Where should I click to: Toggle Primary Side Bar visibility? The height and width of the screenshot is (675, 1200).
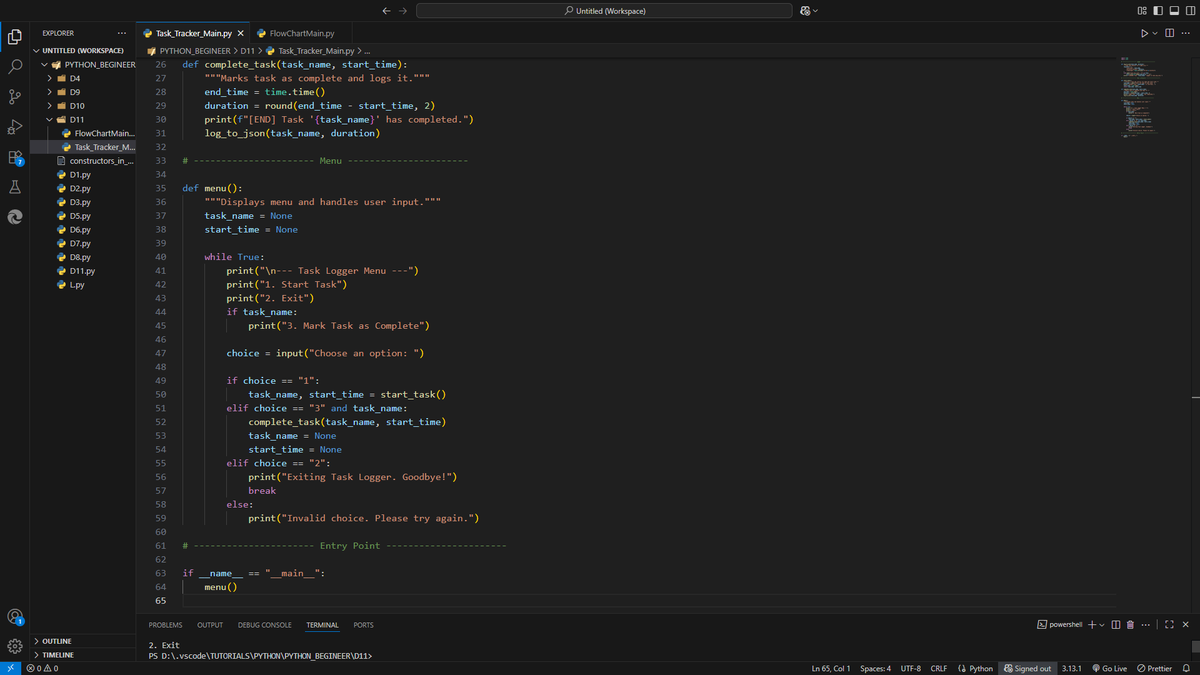[x=1157, y=11]
